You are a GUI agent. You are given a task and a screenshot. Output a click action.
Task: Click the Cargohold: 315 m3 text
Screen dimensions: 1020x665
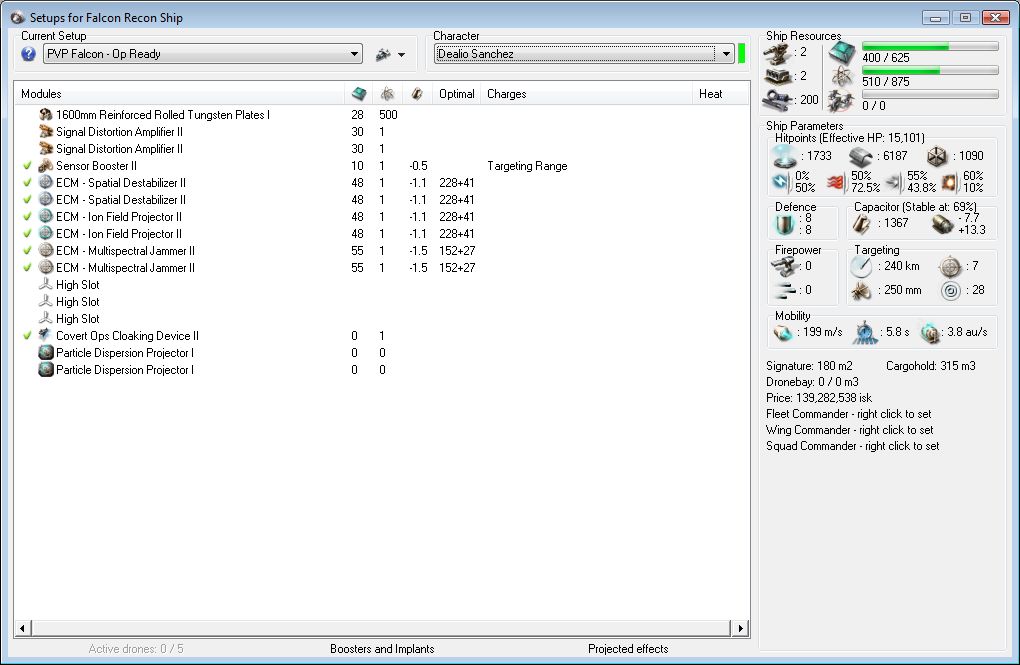point(931,366)
